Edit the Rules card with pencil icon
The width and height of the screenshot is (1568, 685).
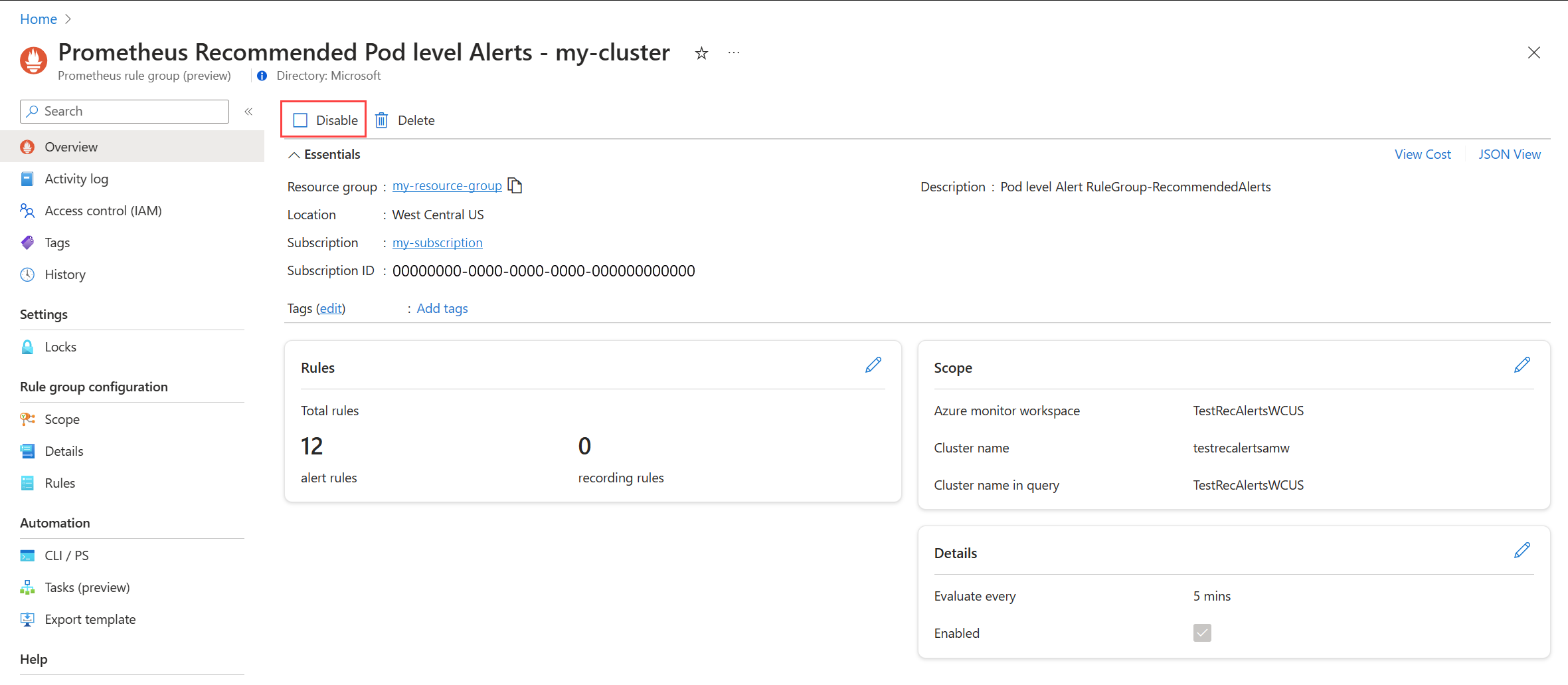(x=873, y=365)
